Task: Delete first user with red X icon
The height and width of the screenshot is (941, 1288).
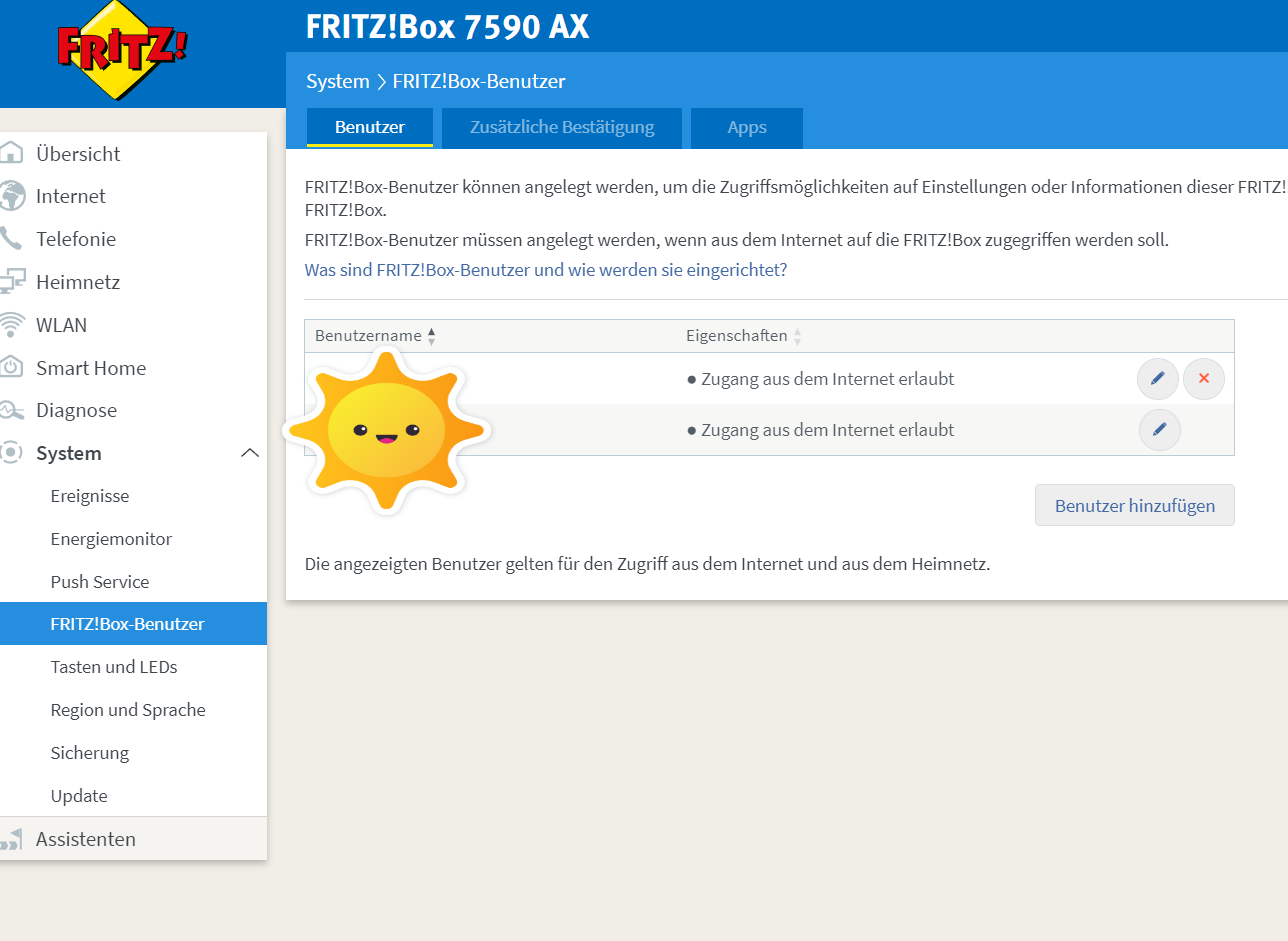Action: [1204, 379]
